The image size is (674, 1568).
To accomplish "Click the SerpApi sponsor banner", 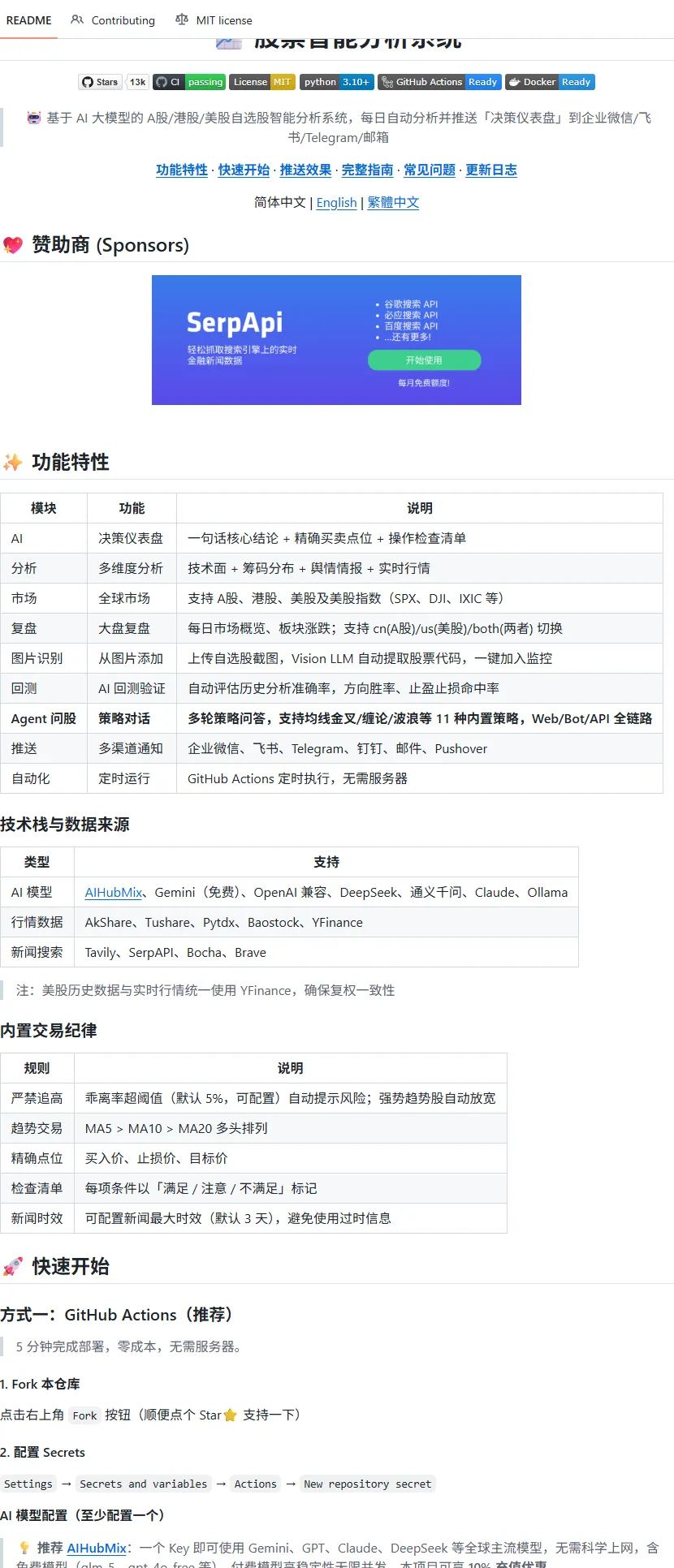I will point(336,340).
